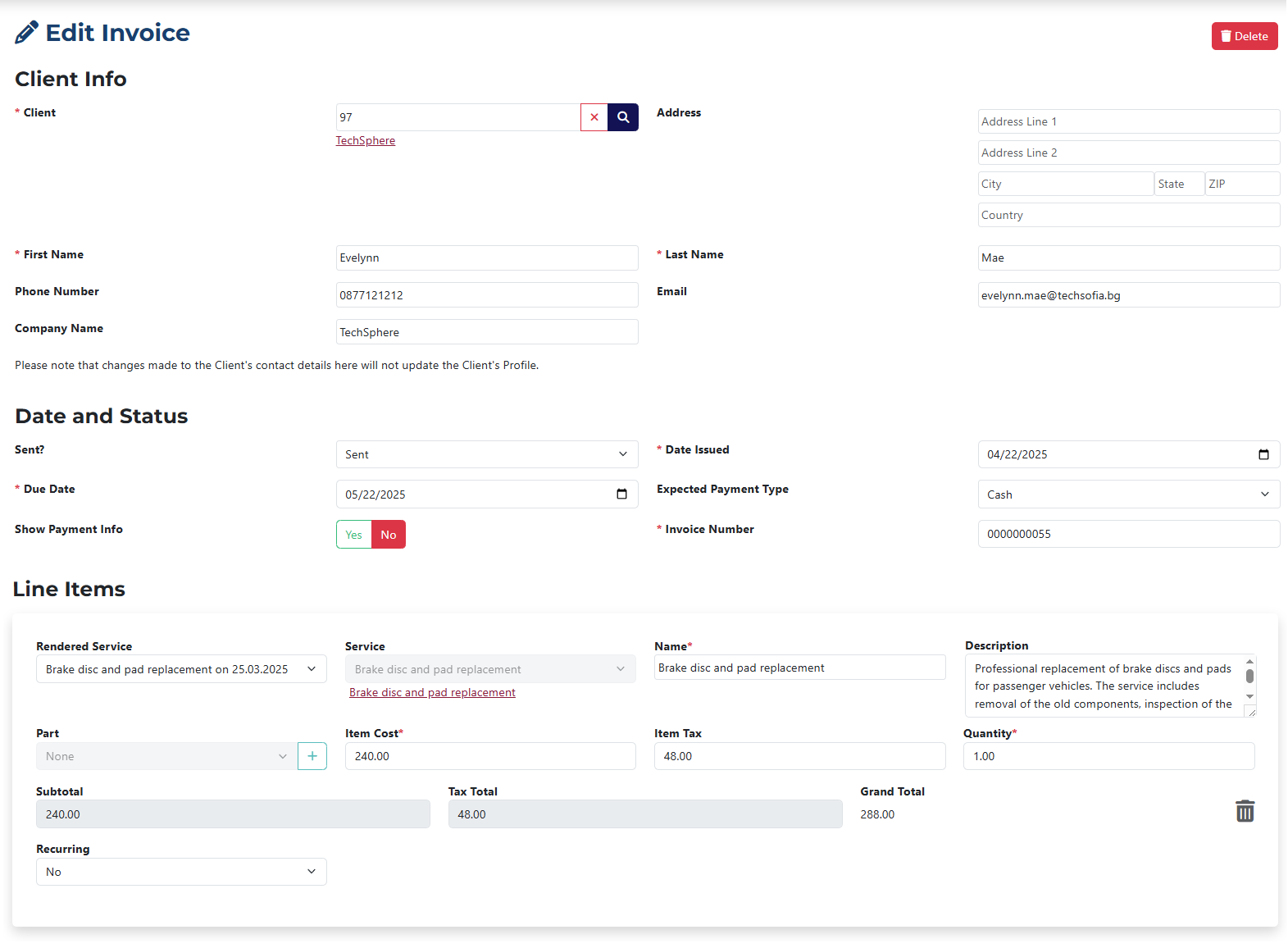Edit the Email address field
Viewport: 1288px width, 948px height.
point(1129,295)
